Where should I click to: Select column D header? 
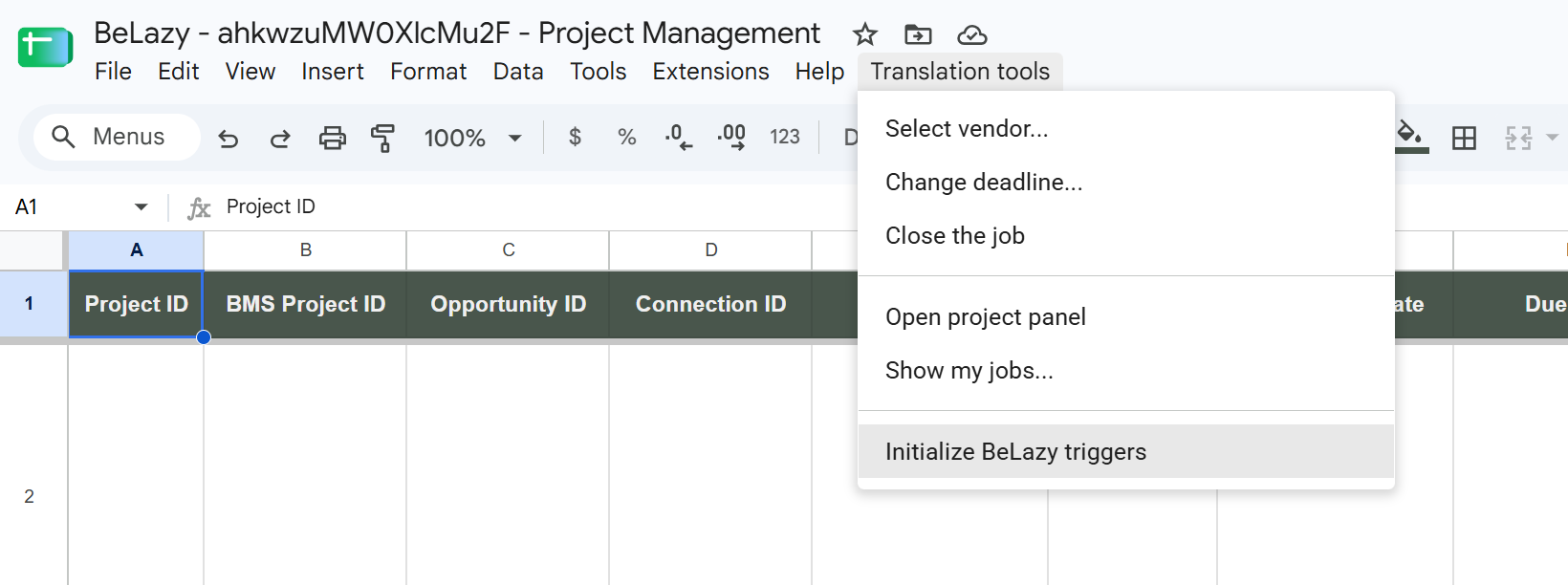pyautogui.click(x=710, y=250)
